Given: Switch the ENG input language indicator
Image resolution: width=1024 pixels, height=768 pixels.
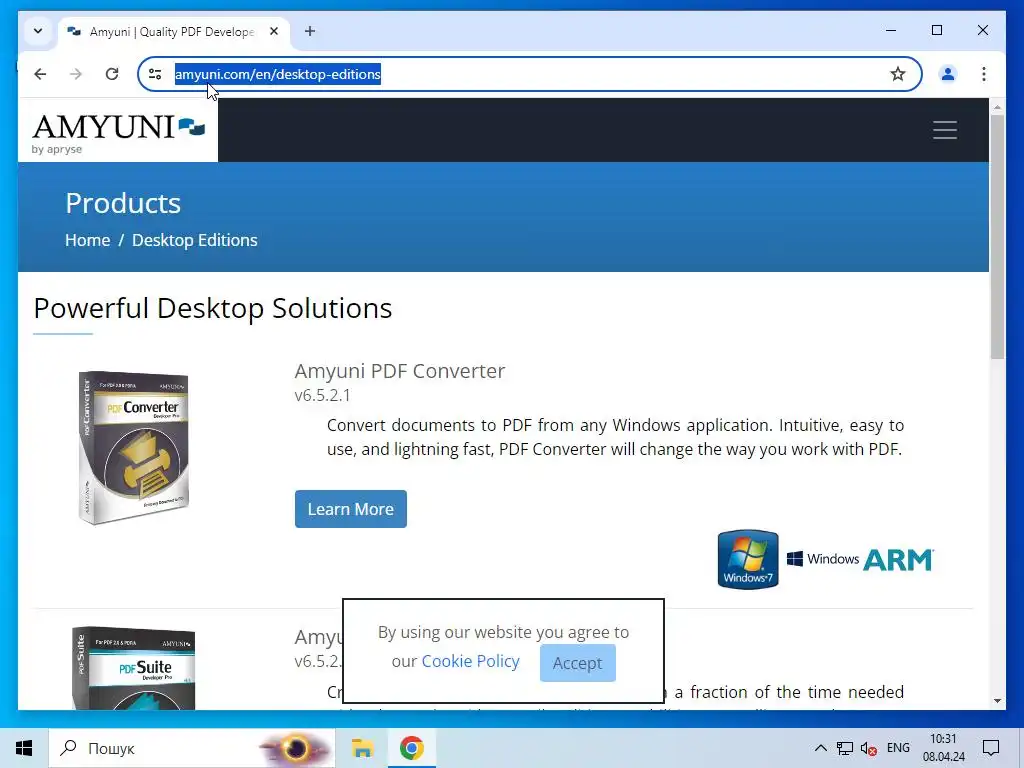Looking at the screenshot, I should tap(899, 748).
